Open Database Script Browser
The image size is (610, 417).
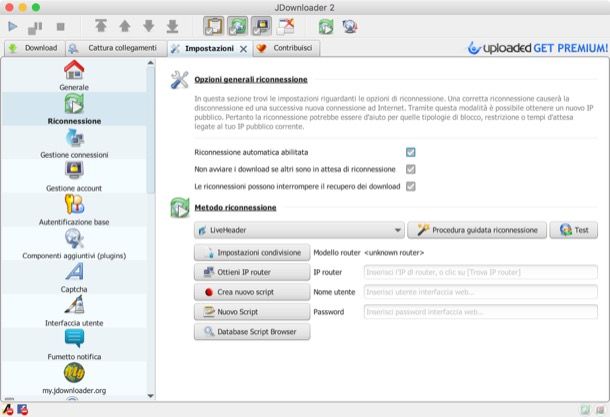click(x=252, y=332)
